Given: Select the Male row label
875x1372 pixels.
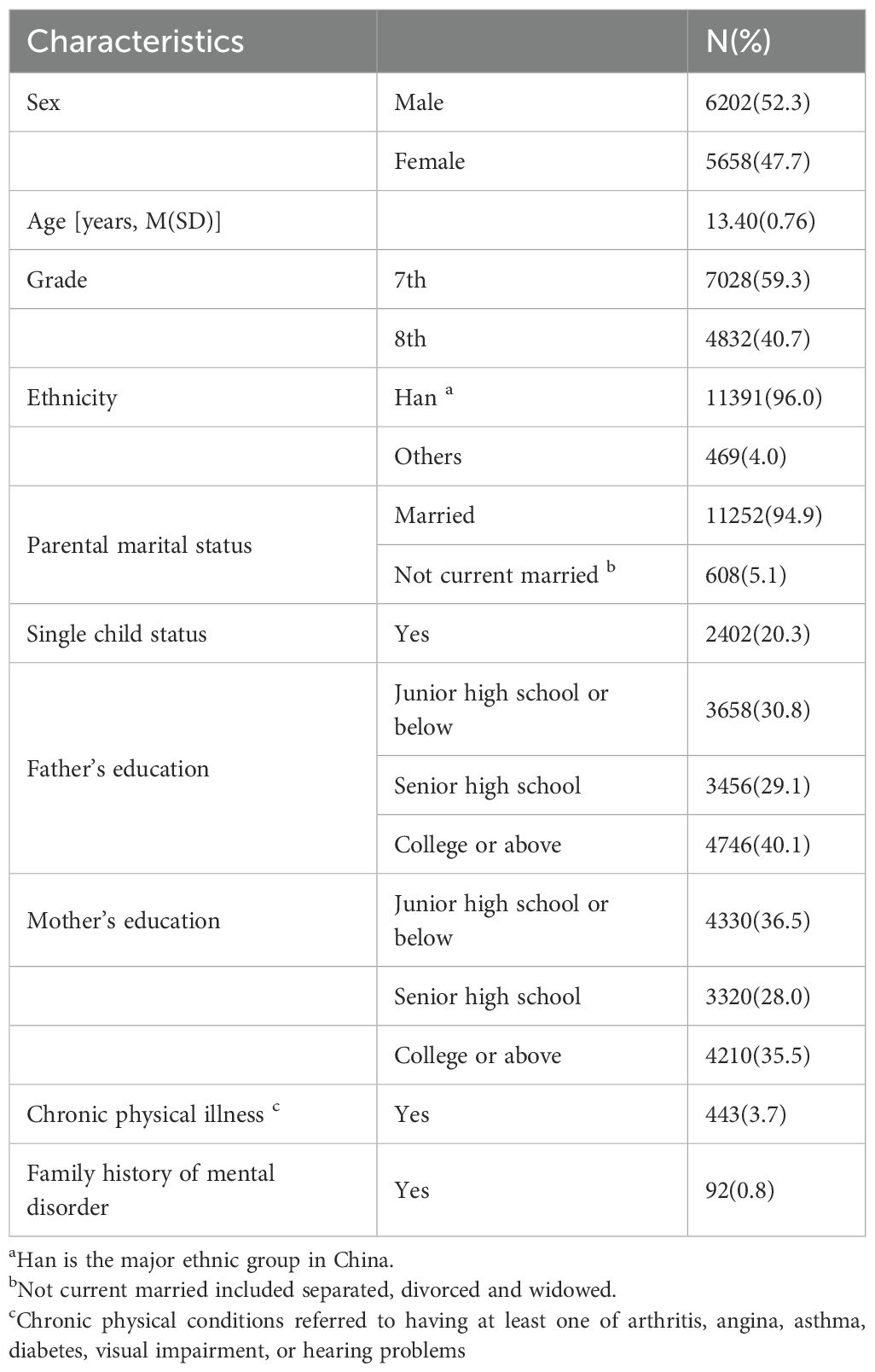Looking at the screenshot, I should point(419,102).
